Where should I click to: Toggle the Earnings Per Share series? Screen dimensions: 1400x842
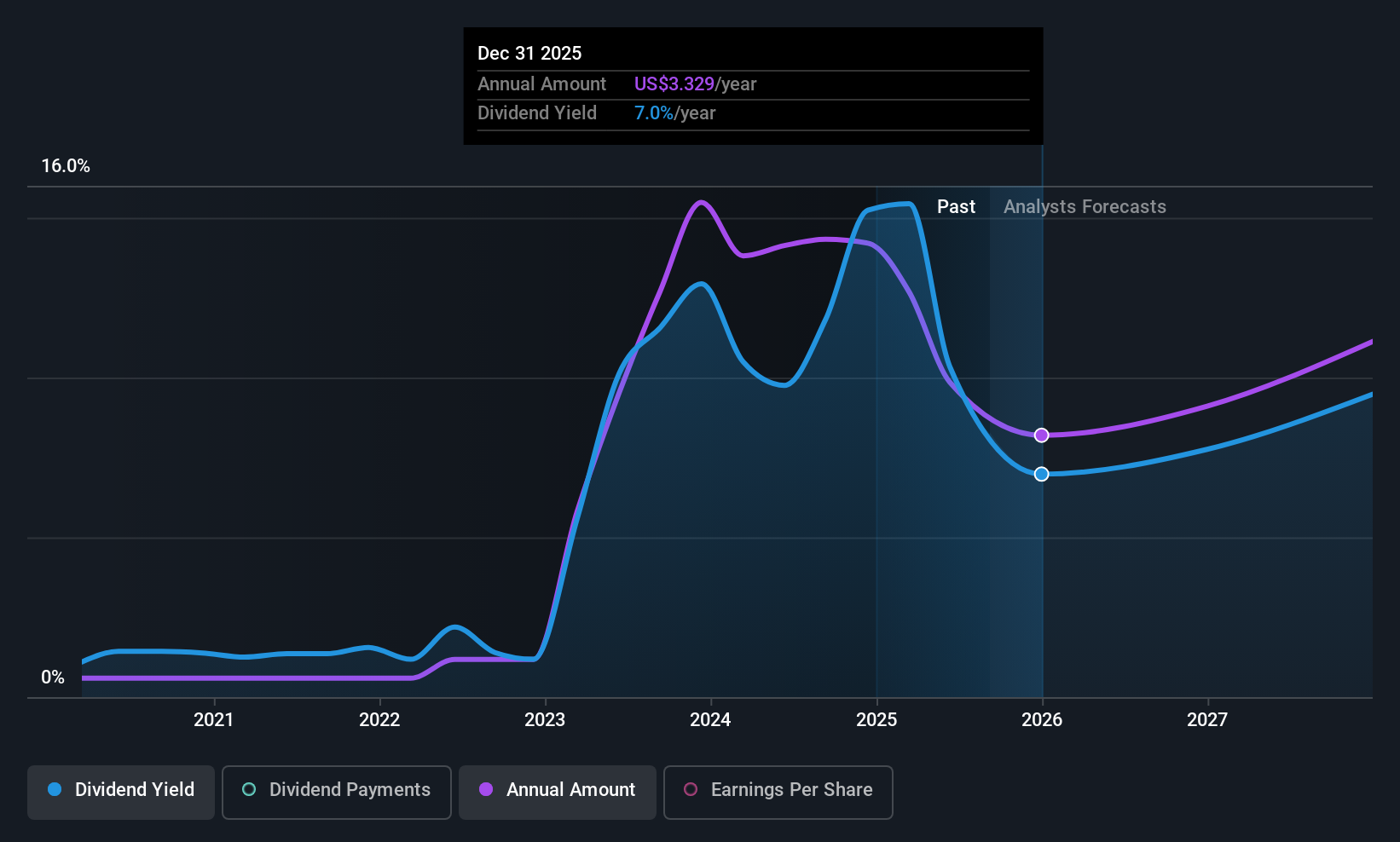(x=778, y=792)
